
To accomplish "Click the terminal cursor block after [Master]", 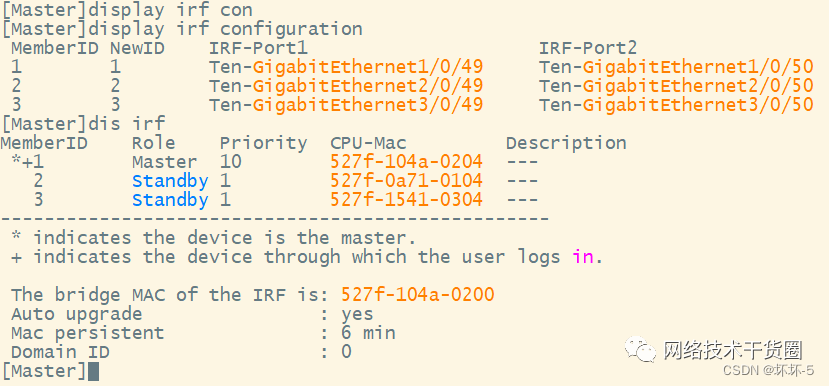I will click(93, 371).
